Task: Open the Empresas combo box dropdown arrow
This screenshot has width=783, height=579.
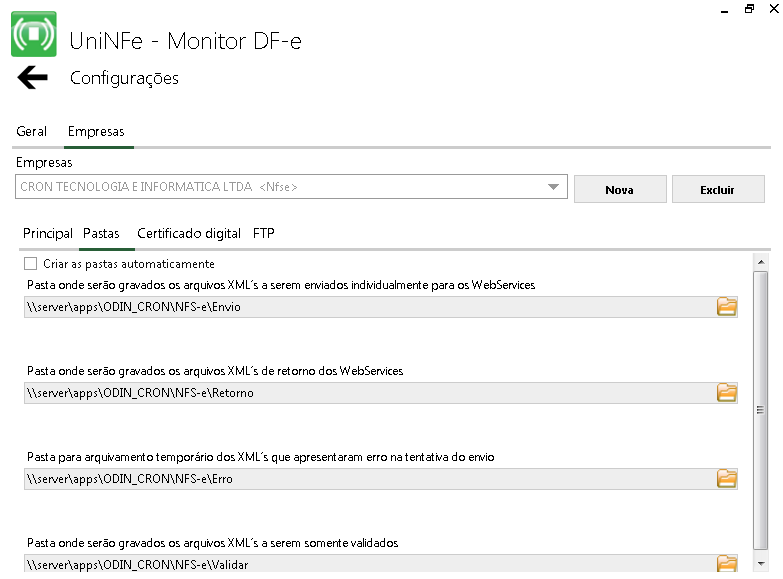Action: pyautogui.click(x=553, y=187)
